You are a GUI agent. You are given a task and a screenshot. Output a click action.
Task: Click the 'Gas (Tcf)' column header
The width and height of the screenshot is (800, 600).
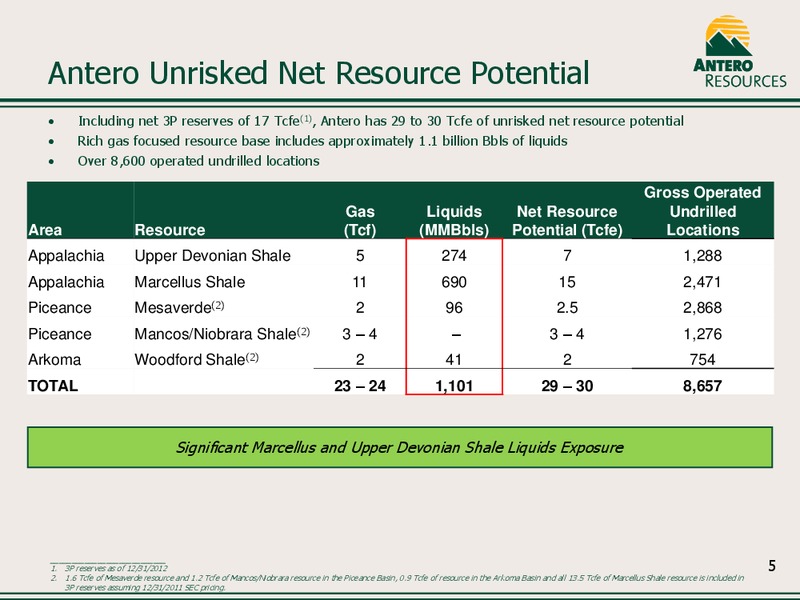pos(360,221)
